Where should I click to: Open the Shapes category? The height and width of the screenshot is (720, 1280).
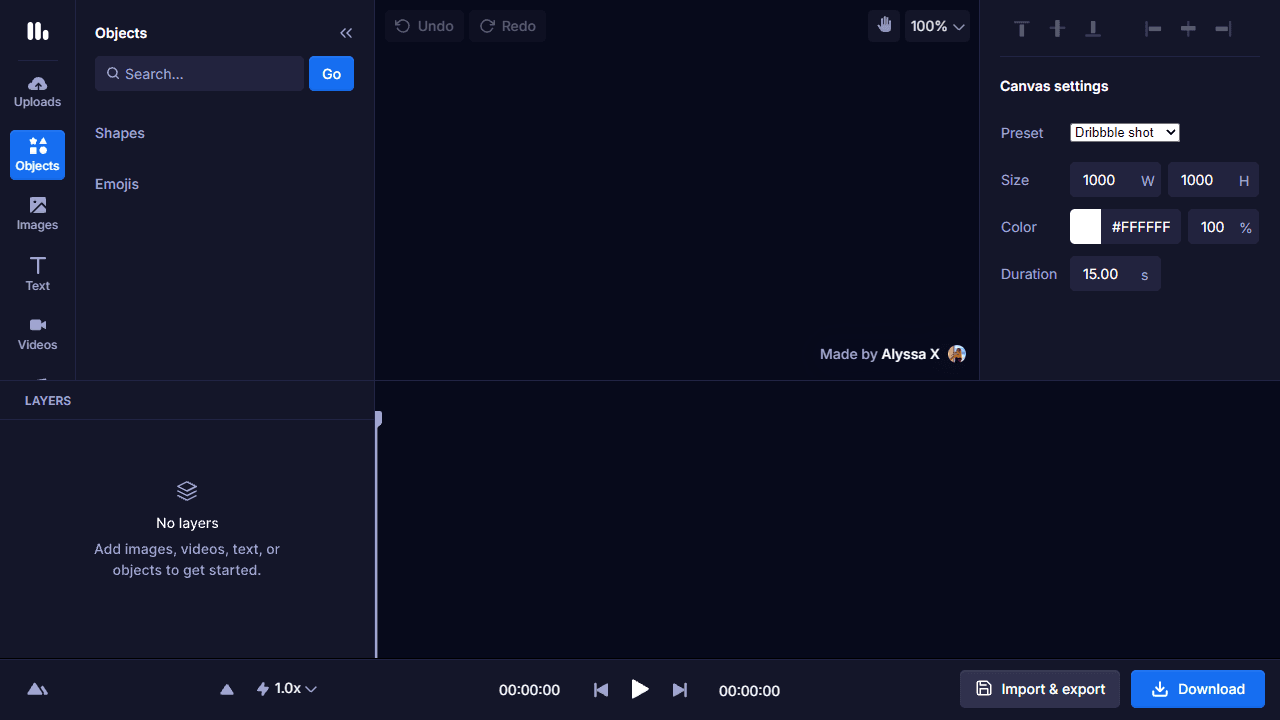click(120, 133)
